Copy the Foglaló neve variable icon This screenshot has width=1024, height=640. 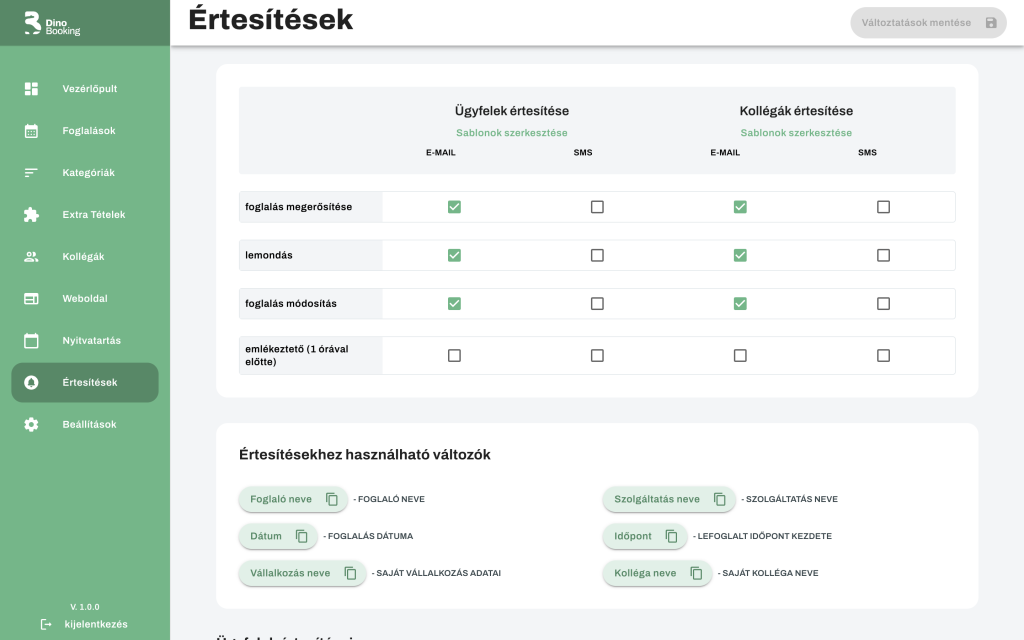coord(332,499)
